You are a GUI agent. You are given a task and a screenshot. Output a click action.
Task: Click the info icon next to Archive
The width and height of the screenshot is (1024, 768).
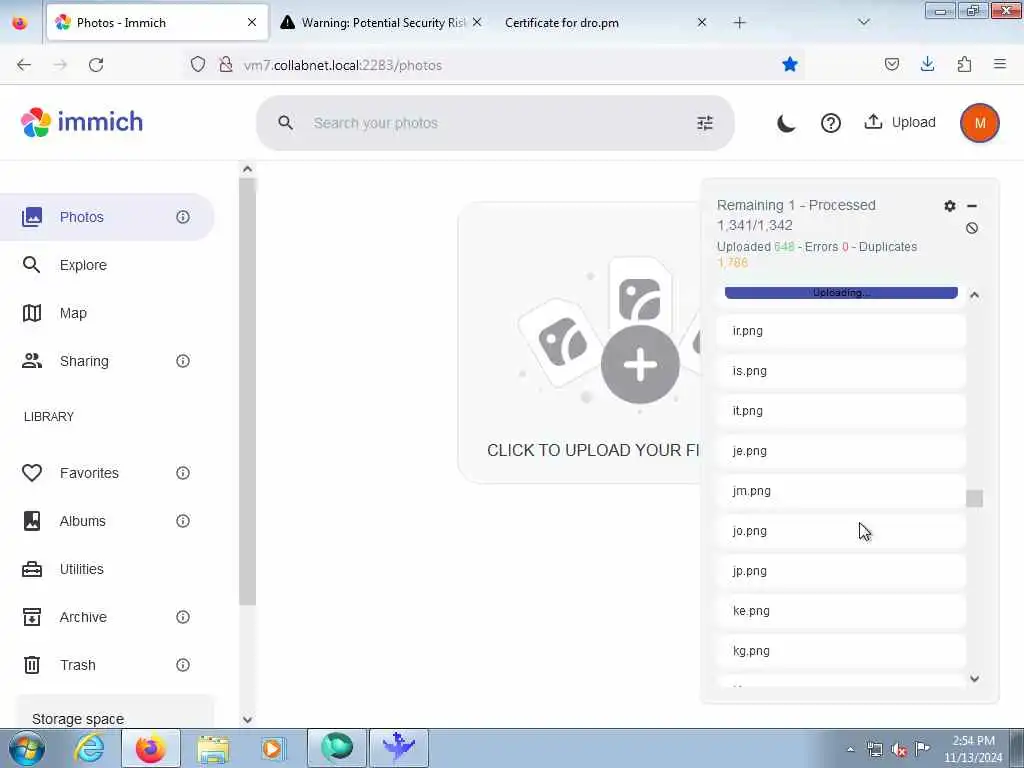(183, 617)
